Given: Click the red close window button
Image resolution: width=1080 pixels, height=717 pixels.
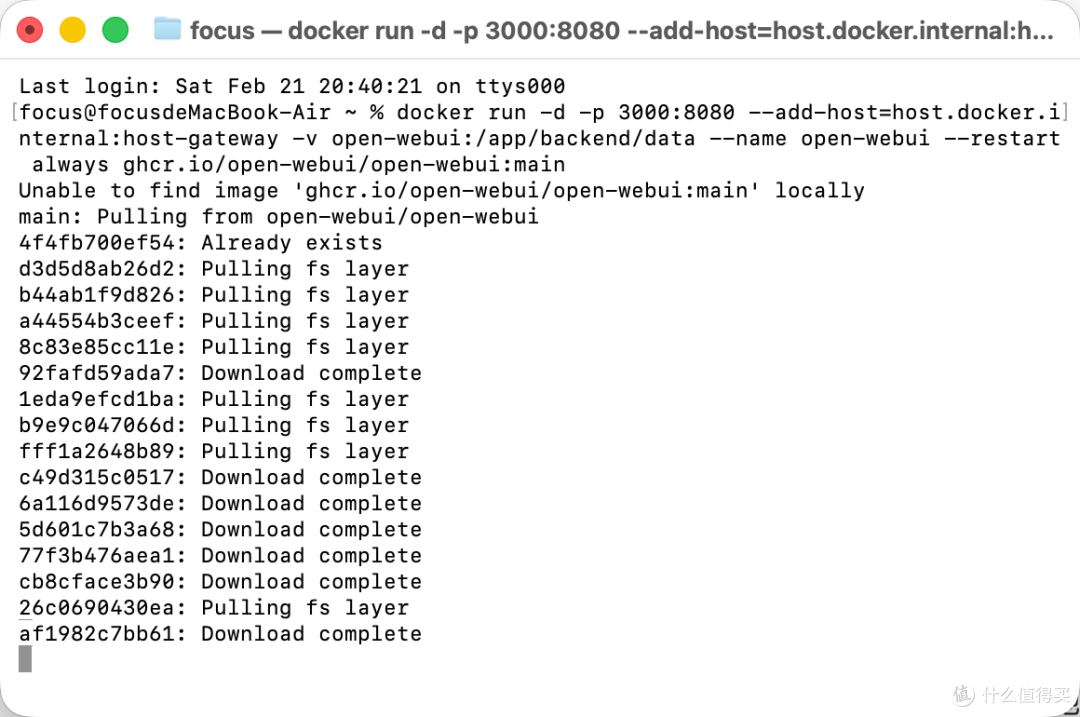Looking at the screenshot, I should click(30, 30).
